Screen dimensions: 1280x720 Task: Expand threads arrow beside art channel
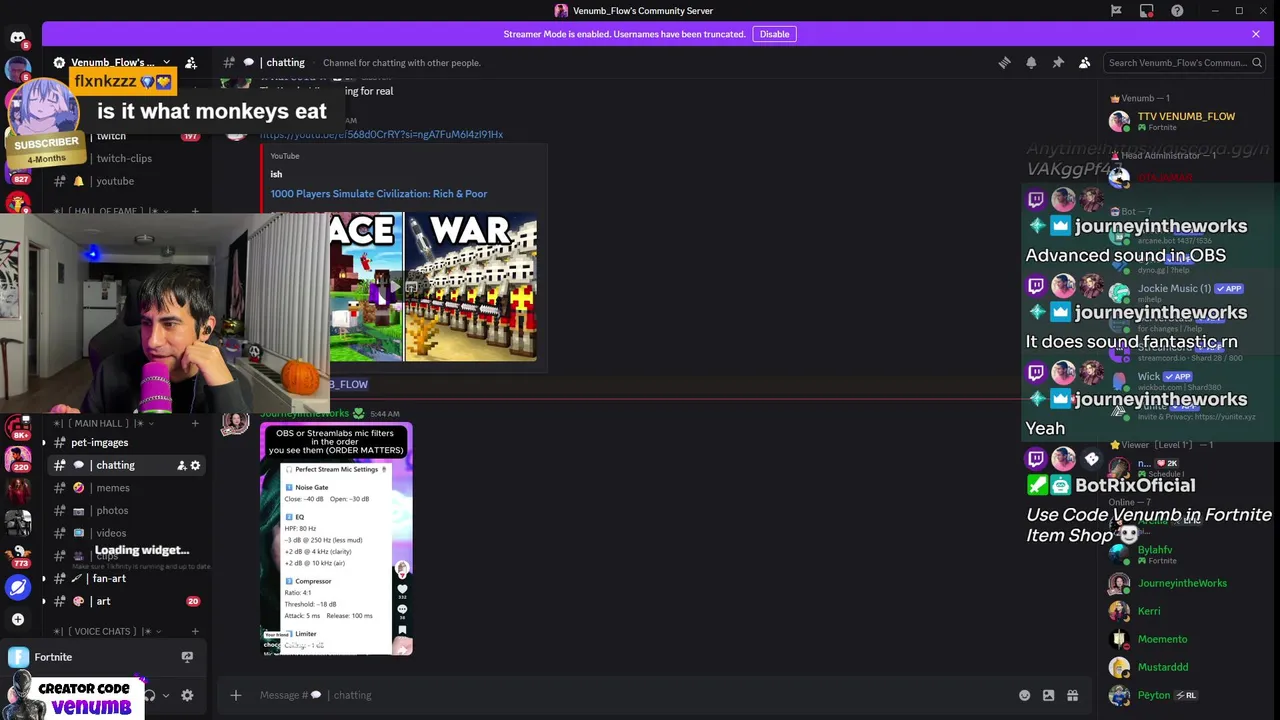pyautogui.click(x=43, y=601)
